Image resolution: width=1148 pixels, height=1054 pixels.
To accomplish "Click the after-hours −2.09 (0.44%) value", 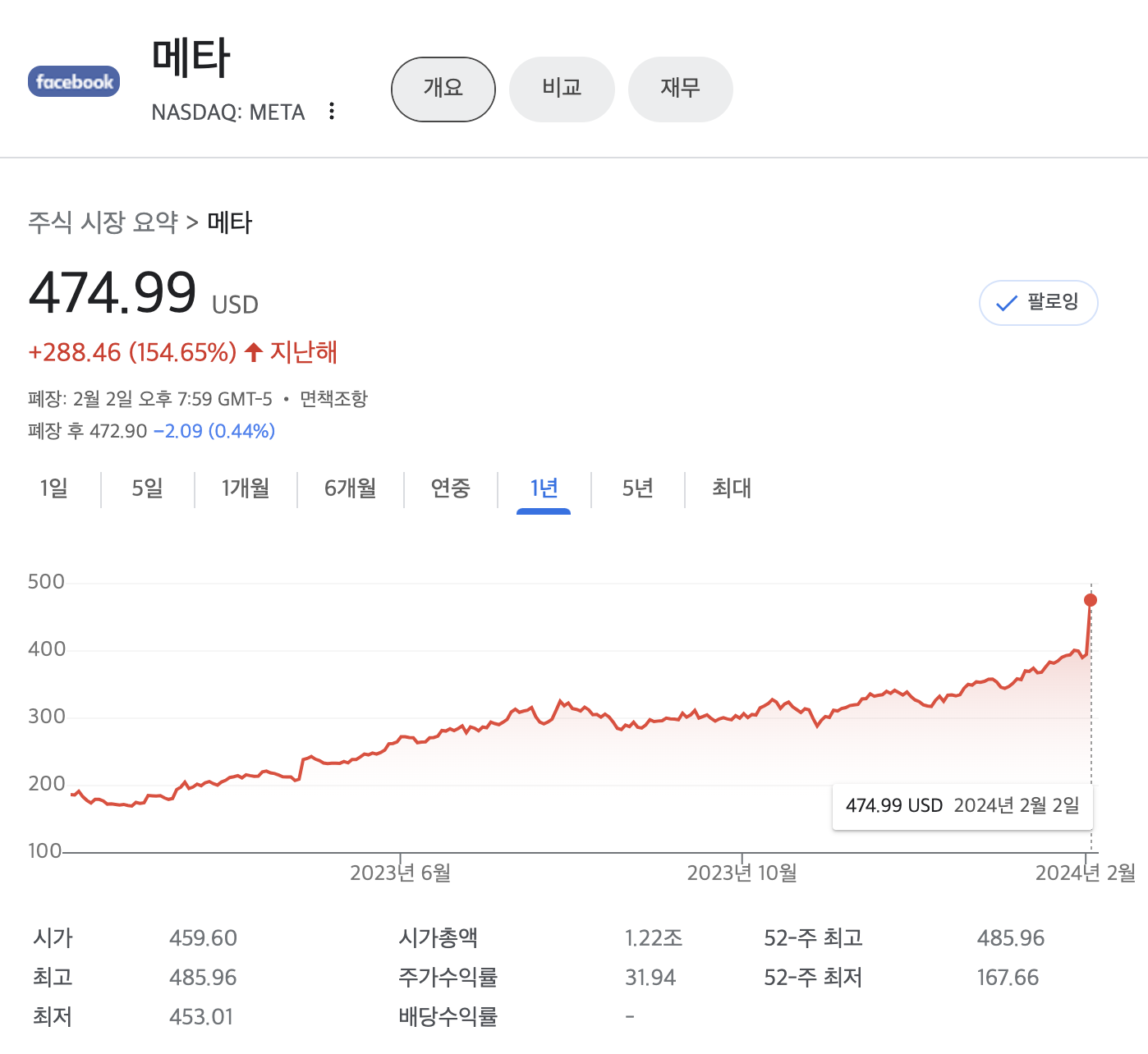I will tap(214, 431).
